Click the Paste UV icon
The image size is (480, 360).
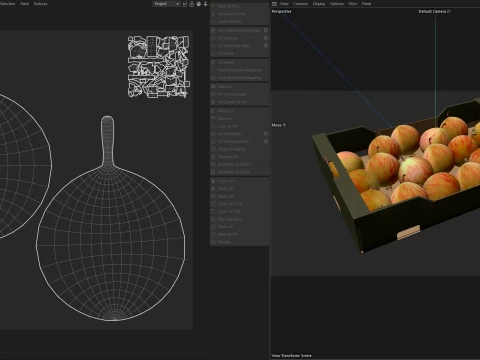point(213,189)
